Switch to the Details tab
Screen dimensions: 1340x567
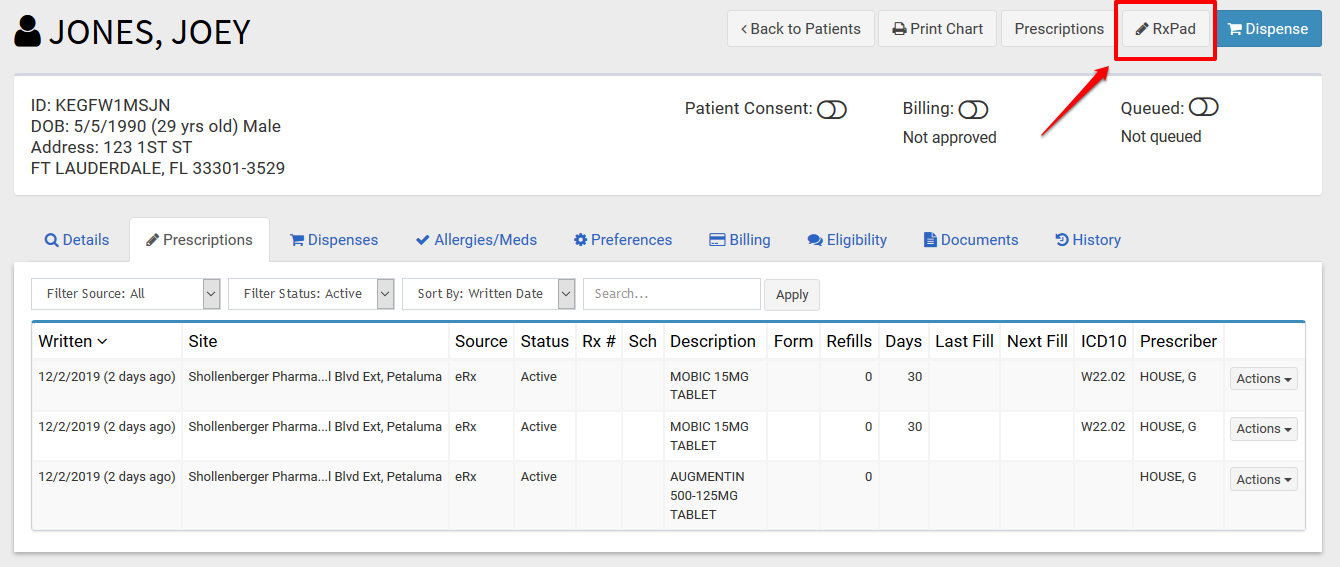pyautogui.click(x=76, y=240)
